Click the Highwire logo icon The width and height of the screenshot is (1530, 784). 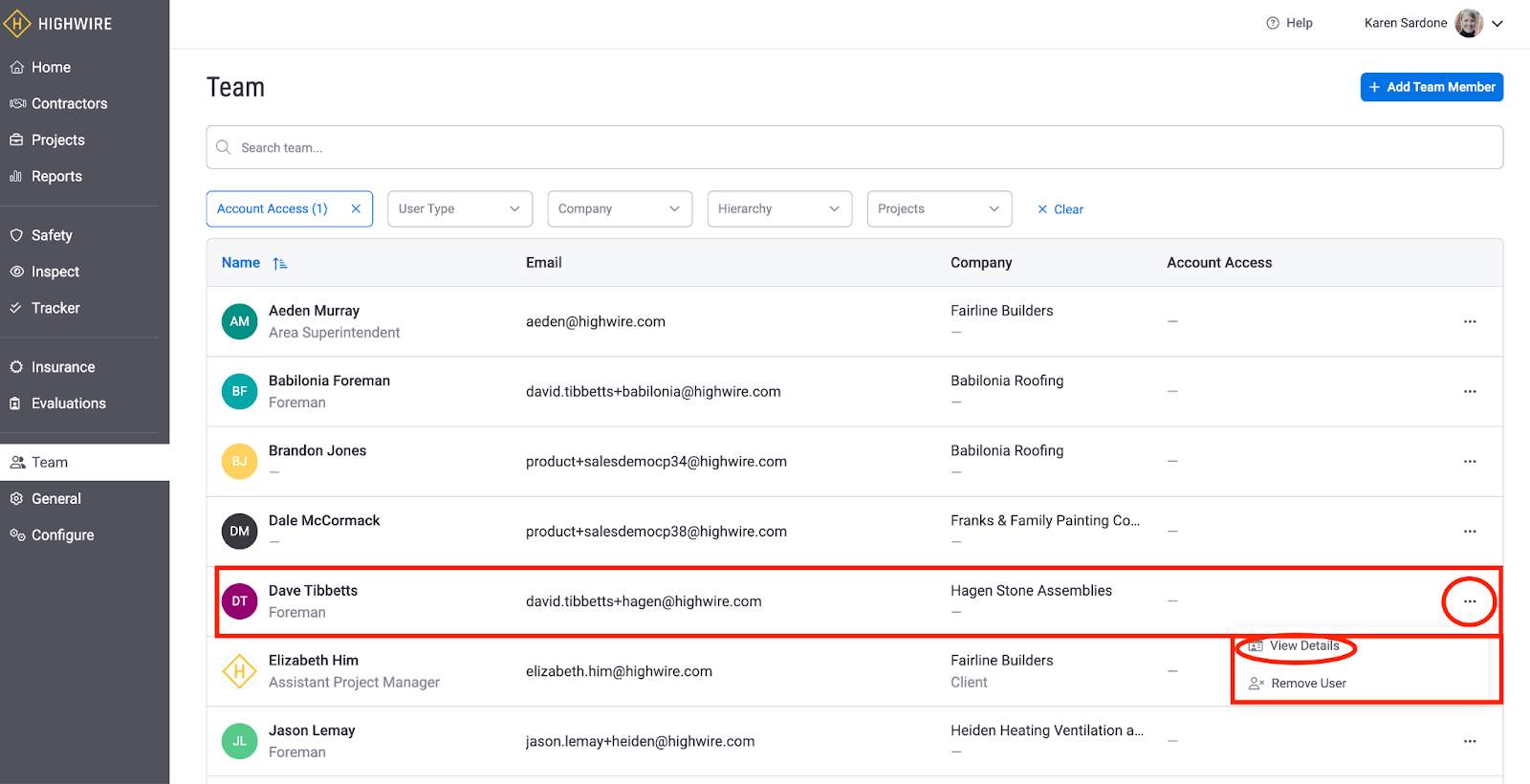[17, 23]
